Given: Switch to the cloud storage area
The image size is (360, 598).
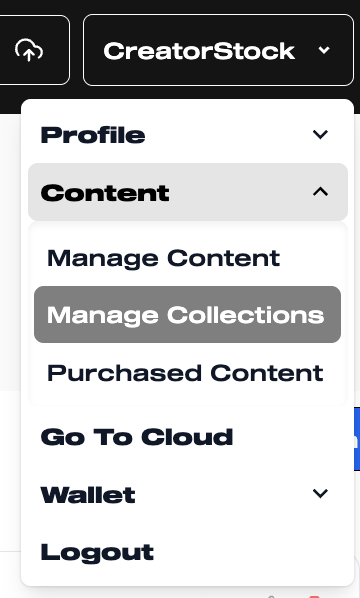Looking at the screenshot, I should 137,437.
